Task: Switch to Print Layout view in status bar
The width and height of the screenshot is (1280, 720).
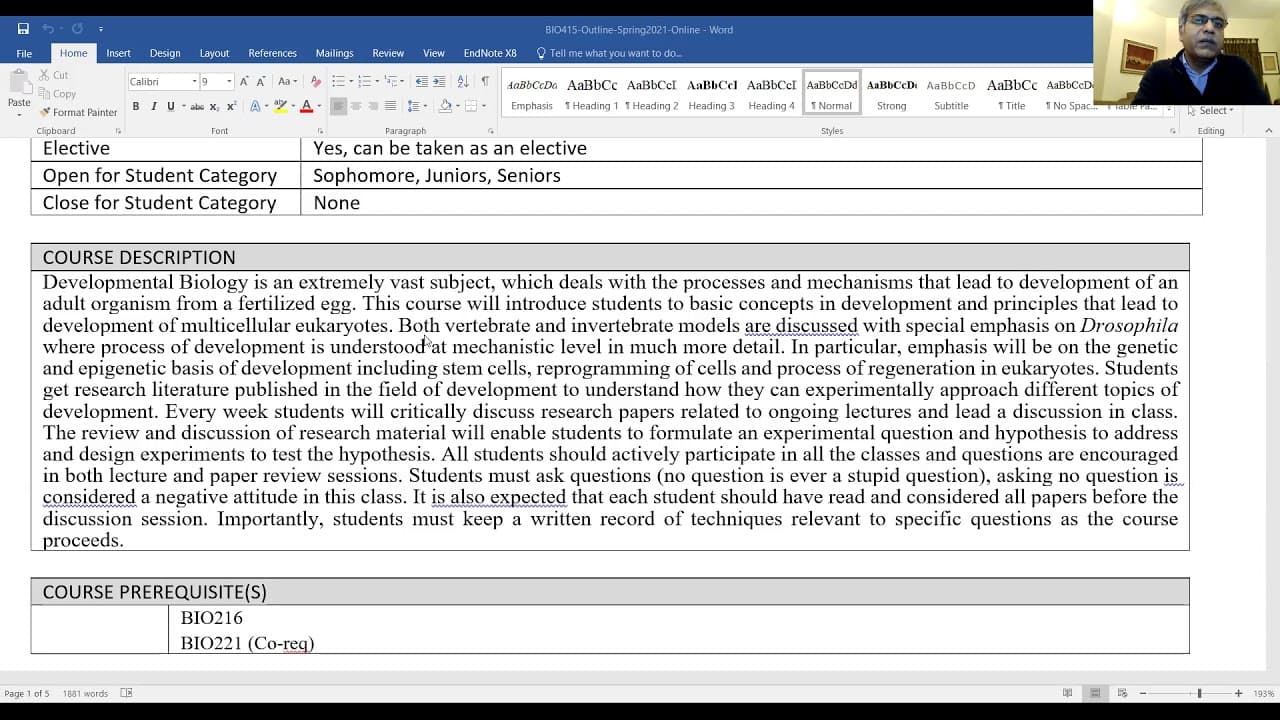Action: 1095,693
